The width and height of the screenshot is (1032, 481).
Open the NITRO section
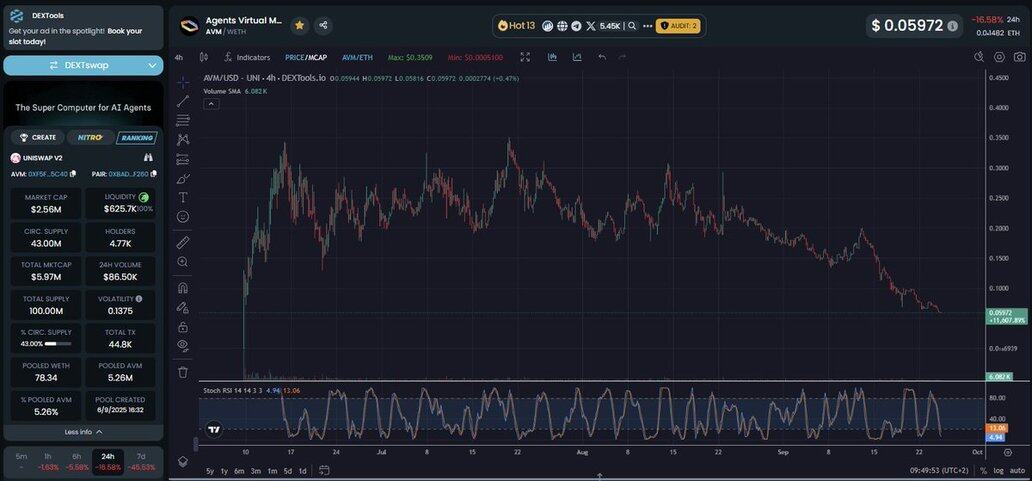(x=90, y=138)
